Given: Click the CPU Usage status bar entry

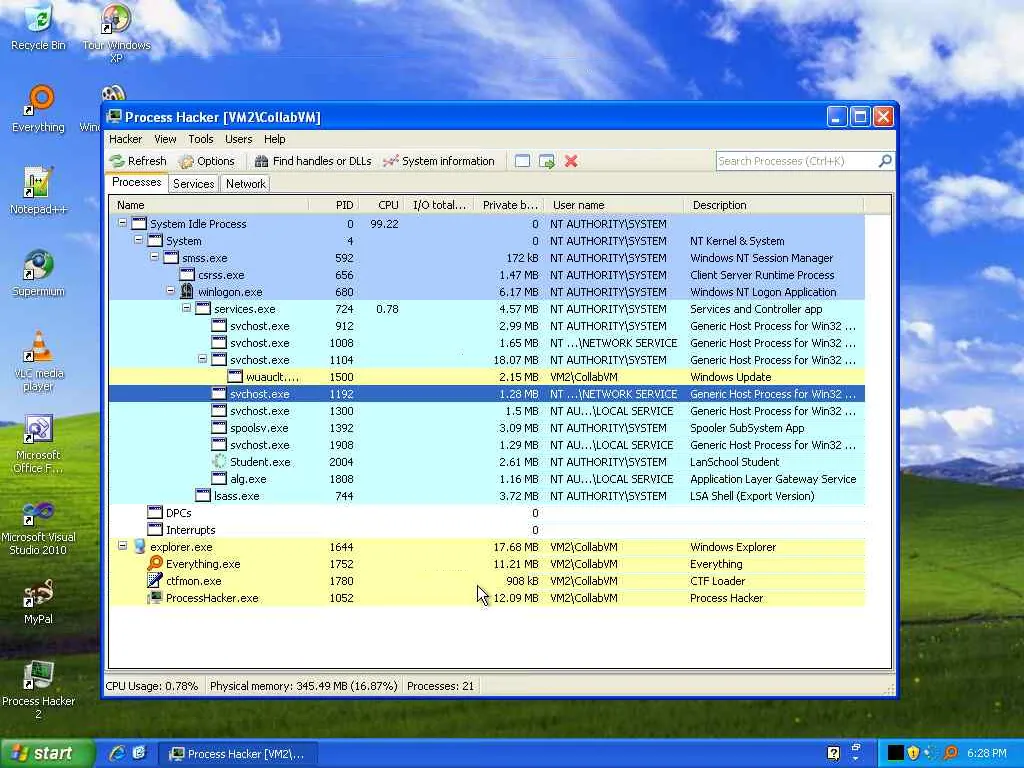Looking at the screenshot, I should [152, 686].
